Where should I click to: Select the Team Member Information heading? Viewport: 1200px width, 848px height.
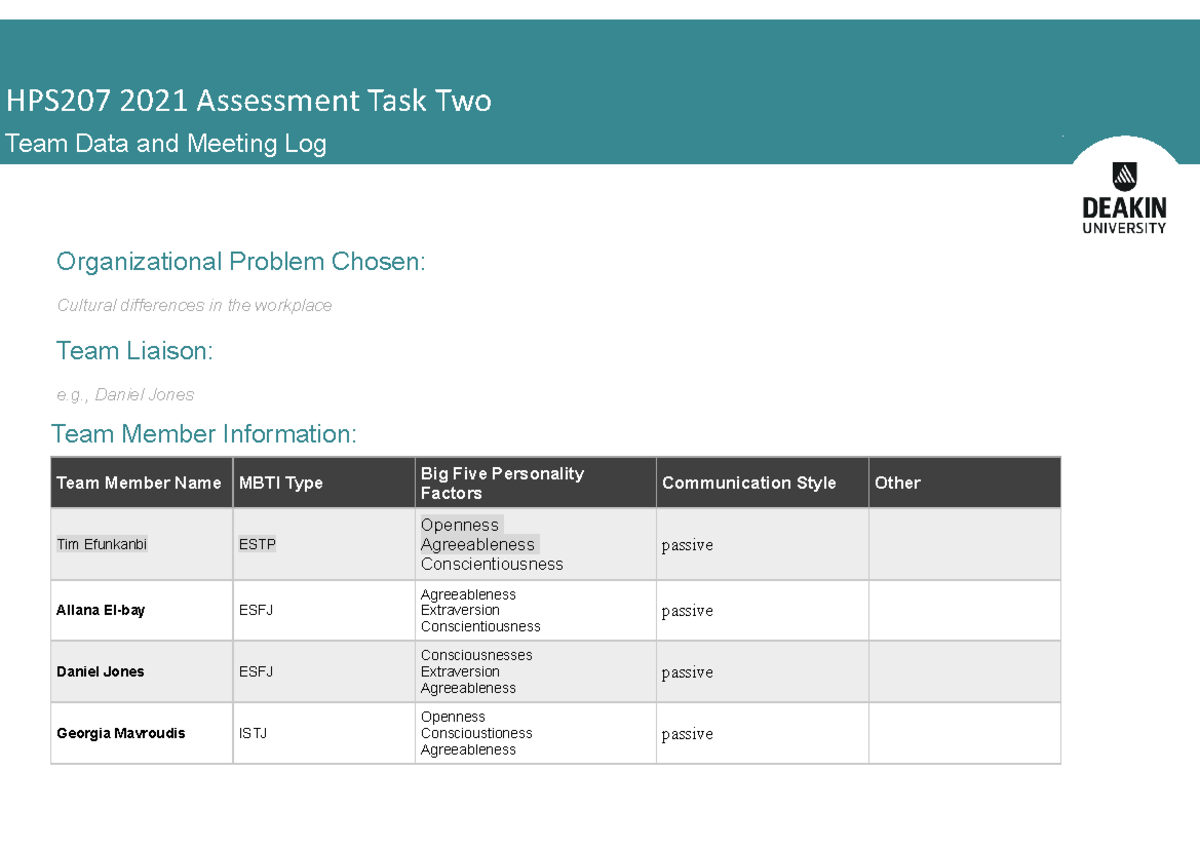tap(204, 434)
